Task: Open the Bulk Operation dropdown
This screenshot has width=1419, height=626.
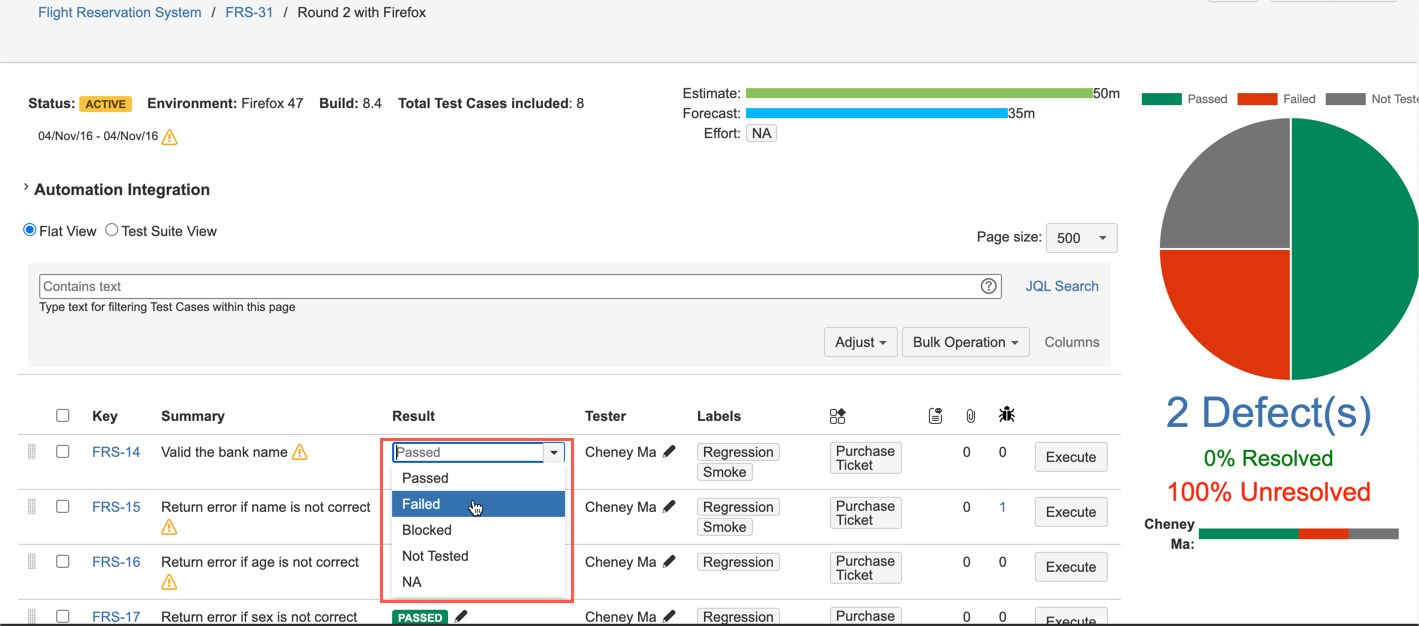Action: click(x=965, y=342)
